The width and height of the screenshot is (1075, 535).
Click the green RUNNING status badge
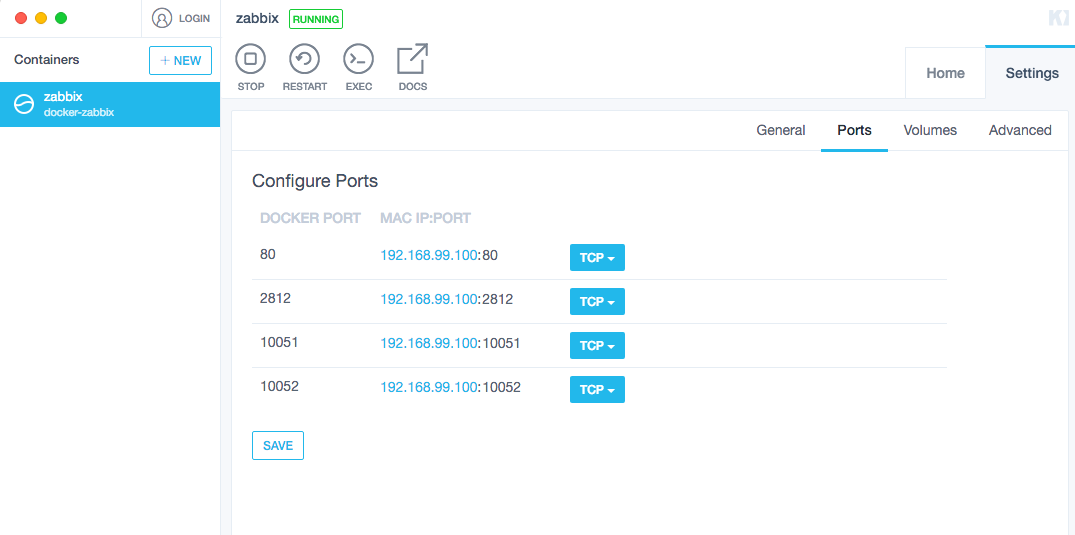(x=316, y=19)
